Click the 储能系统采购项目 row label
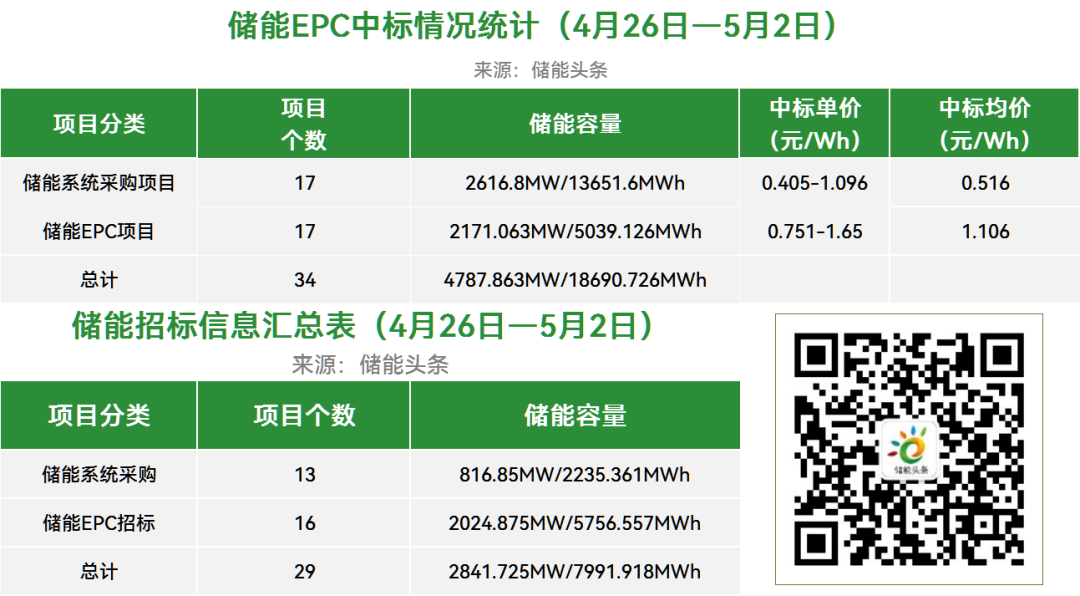The height and width of the screenshot is (596, 1080). click(x=99, y=183)
